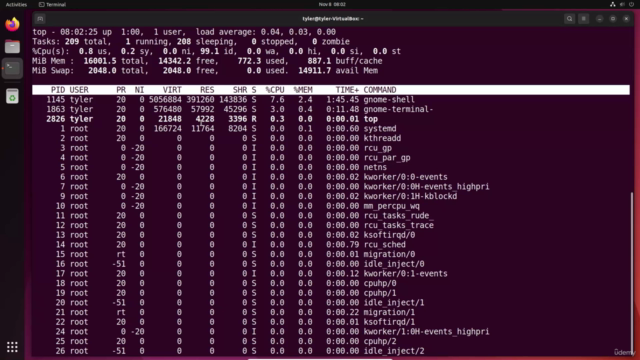Open the Terminal app menu in top bar
This screenshot has width=640, height=360.
[52, 4]
